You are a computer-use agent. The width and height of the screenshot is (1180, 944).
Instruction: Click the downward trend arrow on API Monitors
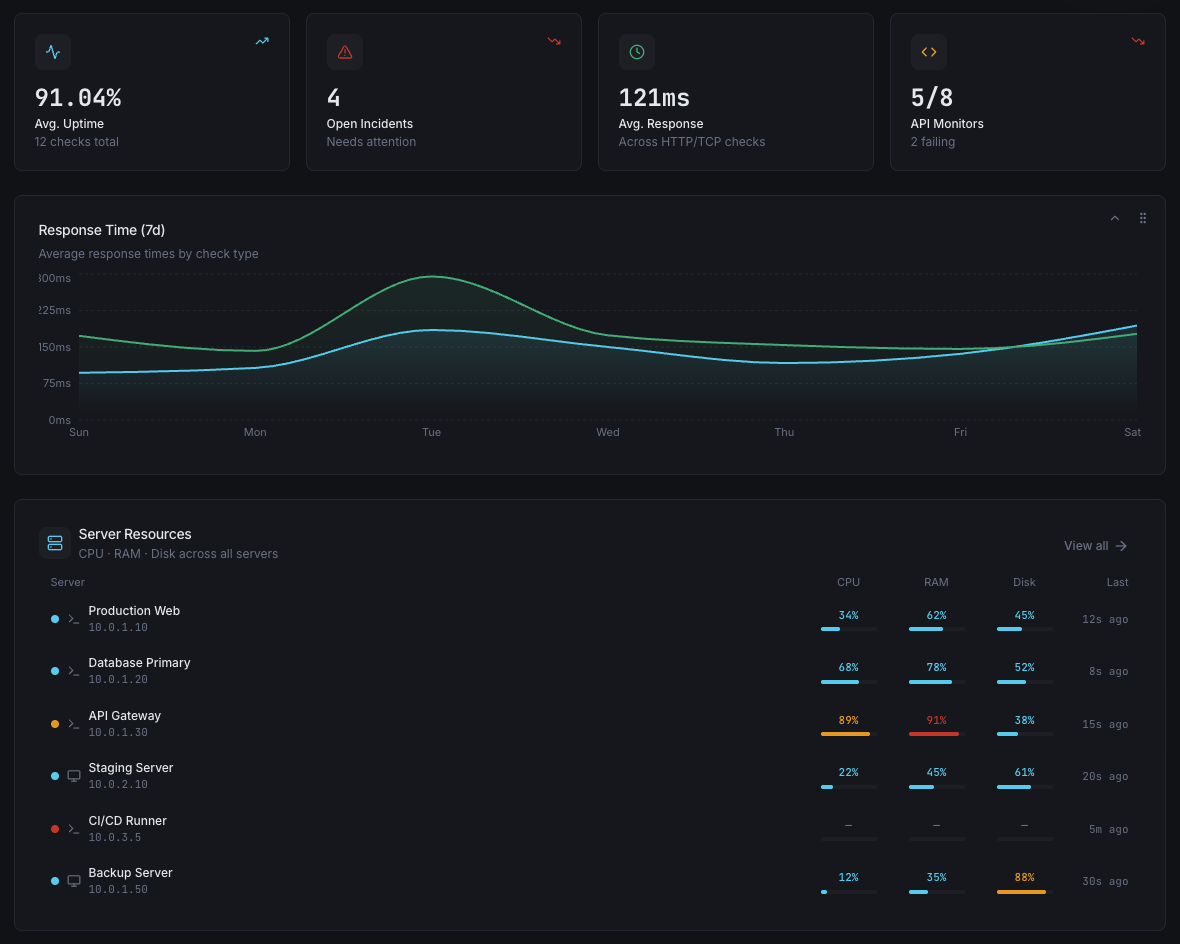[x=1137, y=41]
